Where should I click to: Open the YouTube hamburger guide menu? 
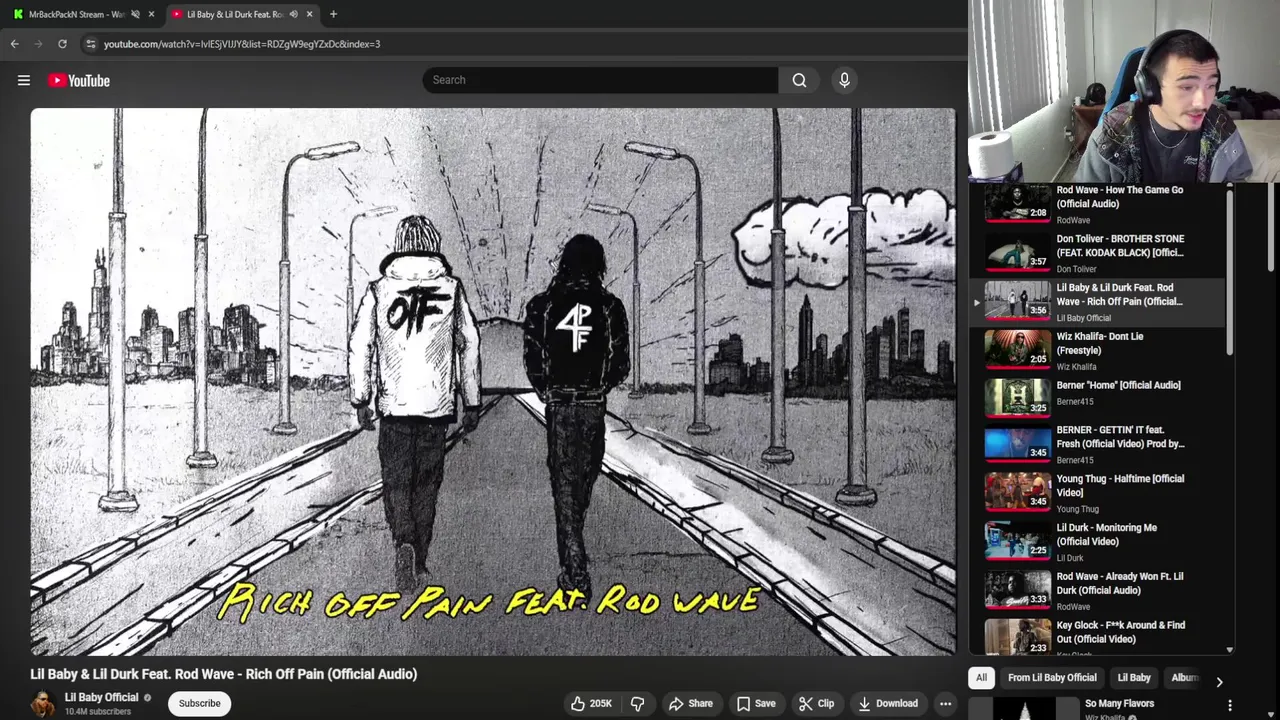click(24, 80)
